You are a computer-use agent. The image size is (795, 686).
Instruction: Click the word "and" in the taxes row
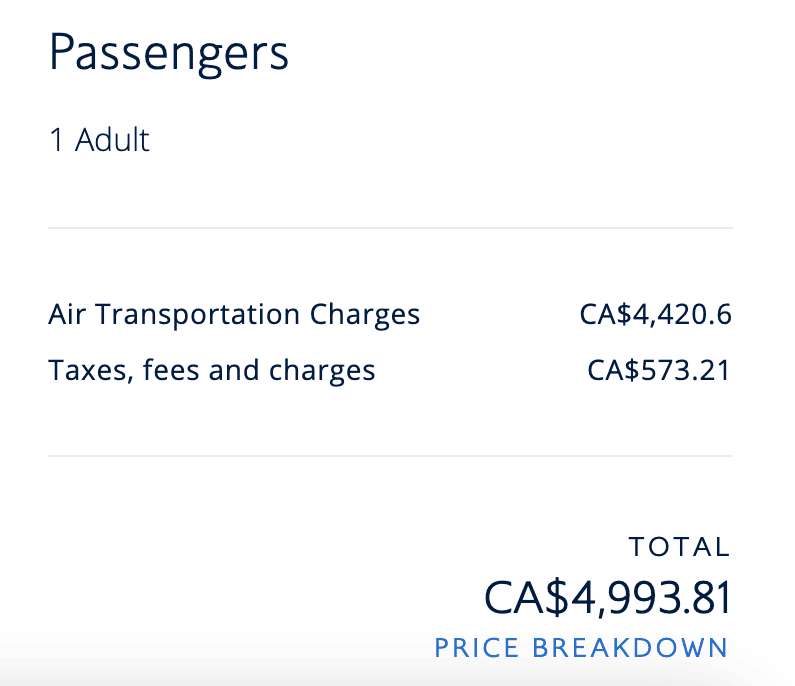coord(235,371)
